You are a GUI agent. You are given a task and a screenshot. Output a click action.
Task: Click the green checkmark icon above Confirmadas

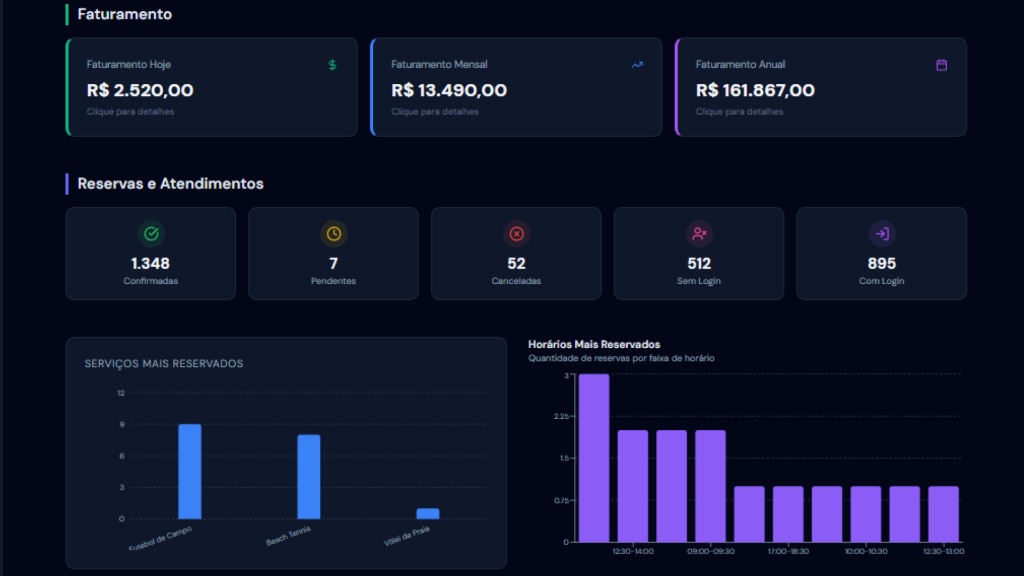(x=150, y=235)
